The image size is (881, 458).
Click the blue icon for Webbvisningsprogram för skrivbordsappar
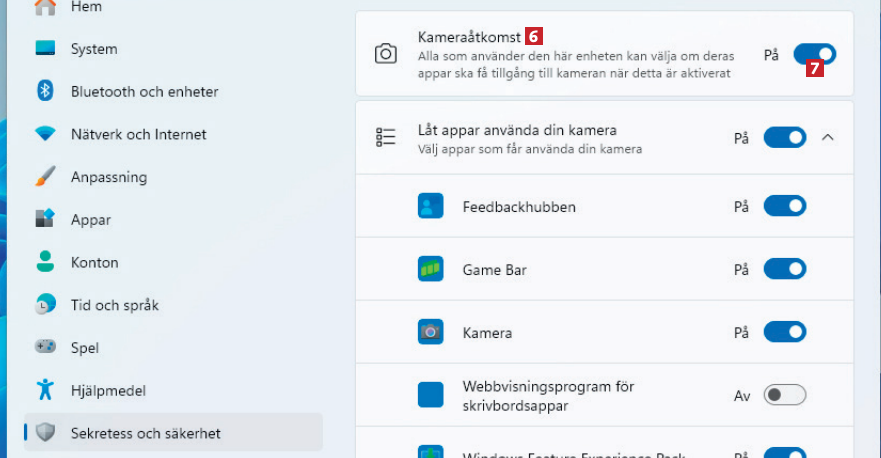[430, 394]
